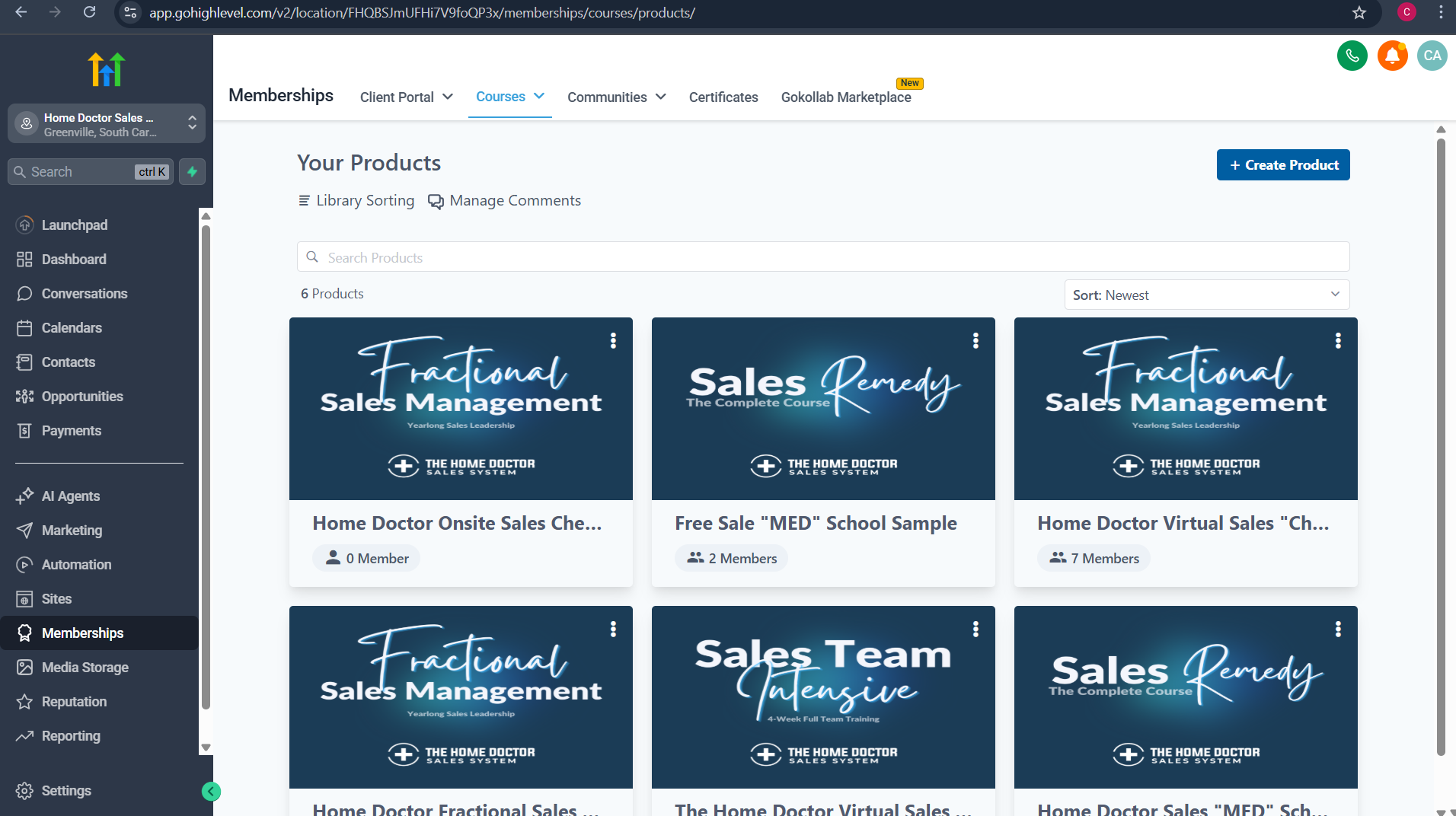Reload the page in browser
Image resolution: width=1456 pixels, height=816 pixels.
click(x=89, y=12)
